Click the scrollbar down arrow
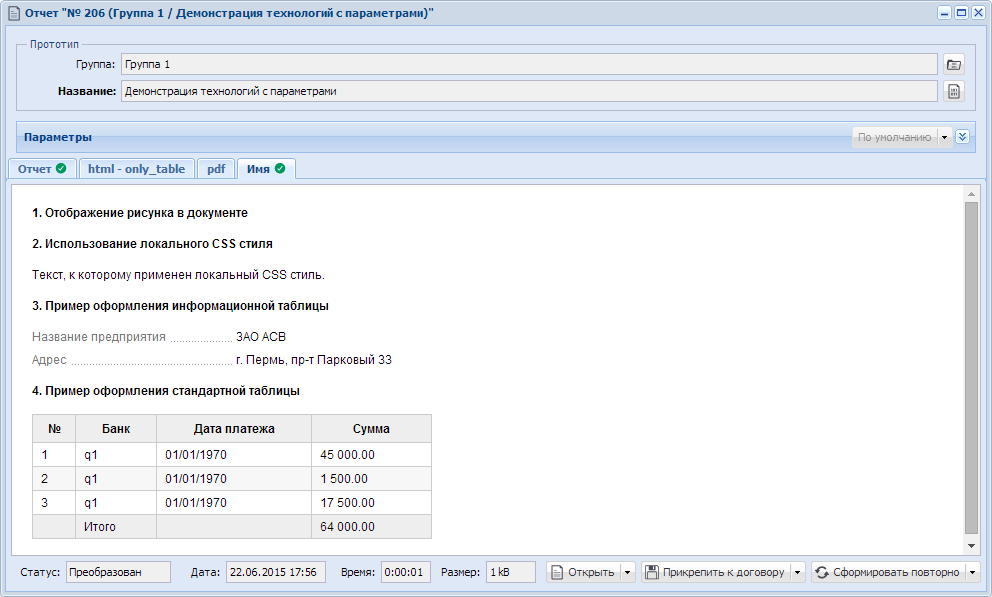The height and width of the screenshot is (597, 992). pyautogui.click(x=971, y=546)
